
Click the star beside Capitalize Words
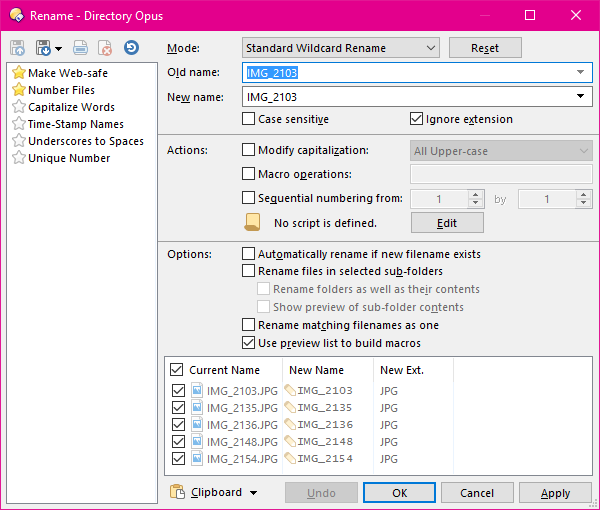18,107
